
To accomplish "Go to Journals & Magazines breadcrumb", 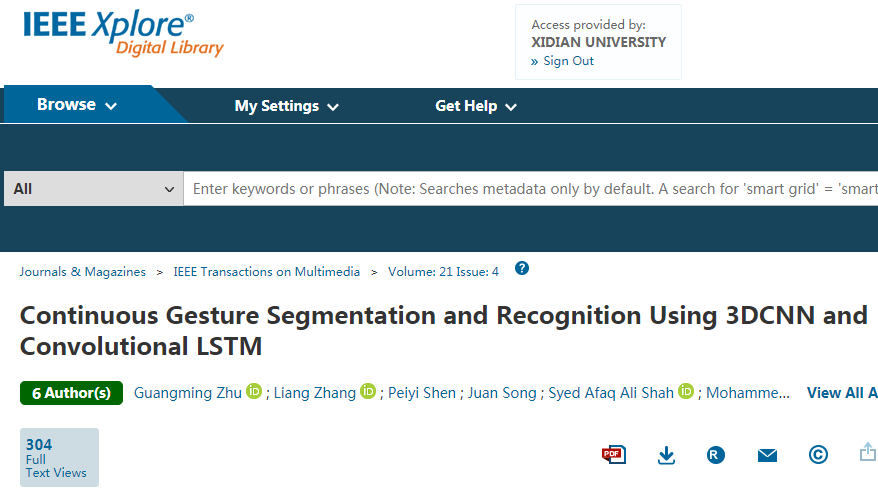I will coord(82,272).
